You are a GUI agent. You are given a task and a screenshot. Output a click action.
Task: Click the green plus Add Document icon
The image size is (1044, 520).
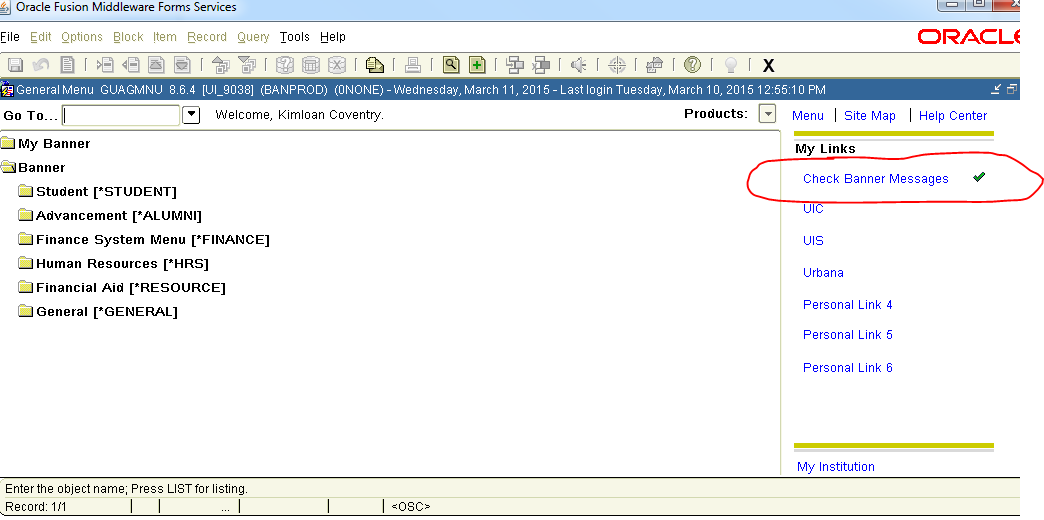[x=477, y=65]
